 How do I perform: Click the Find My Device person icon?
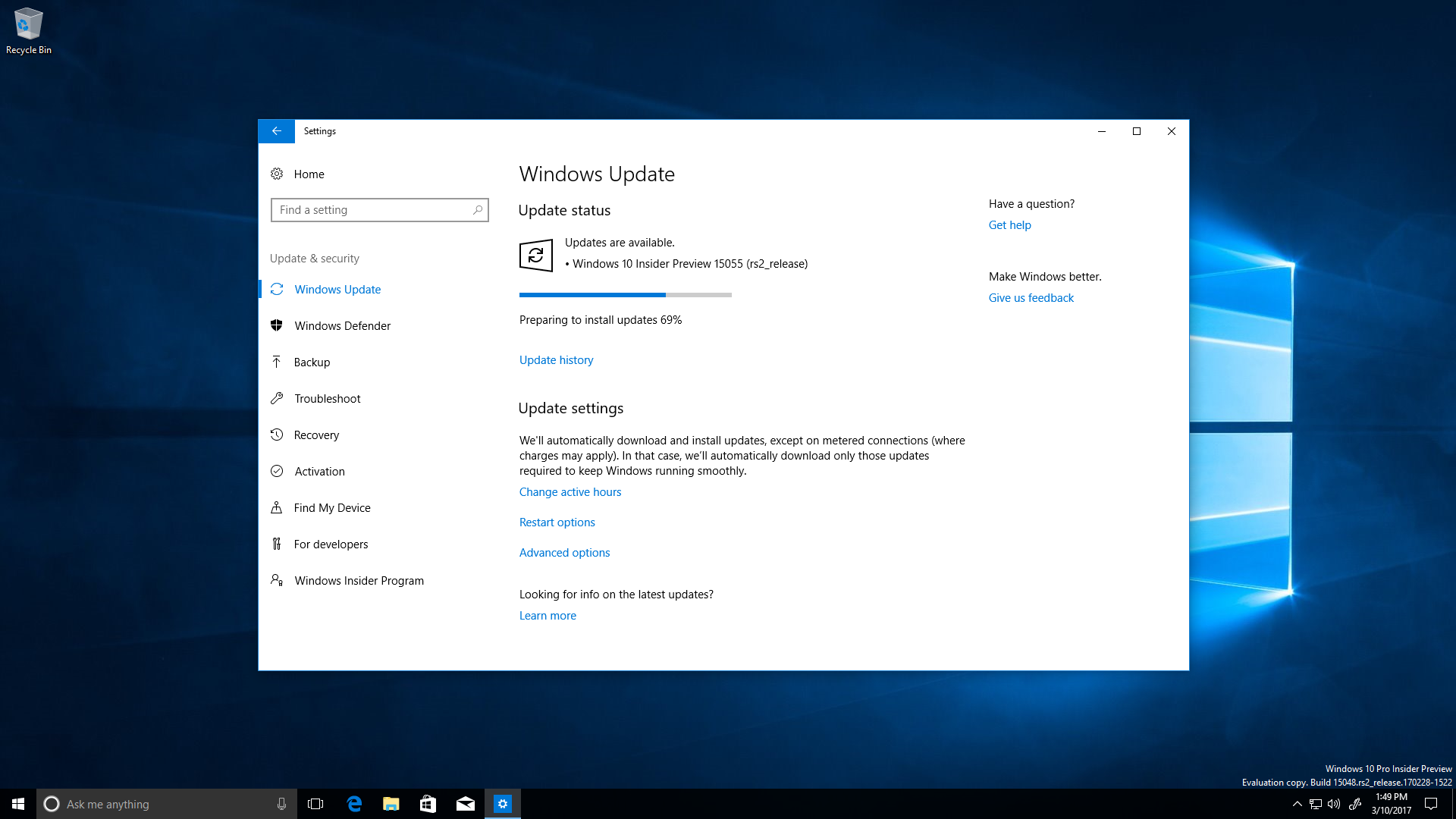[x=277, y=508]
